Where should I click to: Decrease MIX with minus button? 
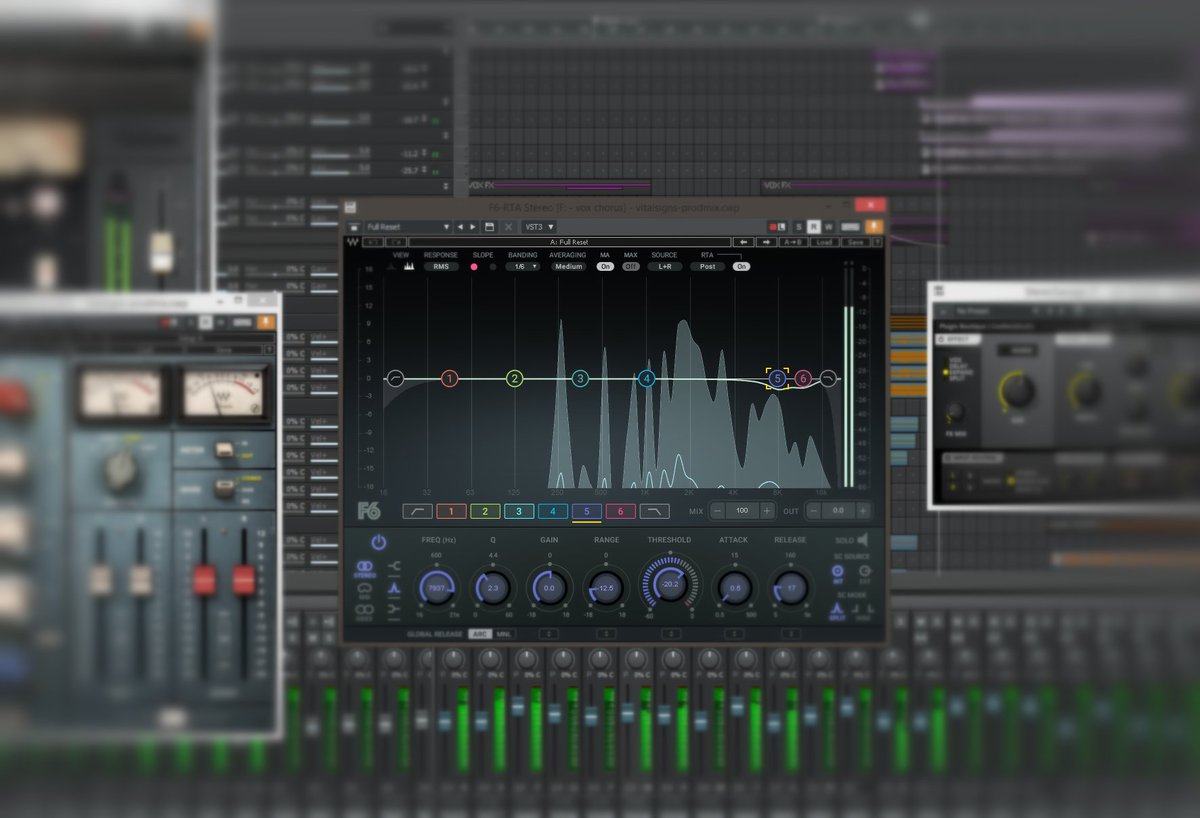pos(717,511)
